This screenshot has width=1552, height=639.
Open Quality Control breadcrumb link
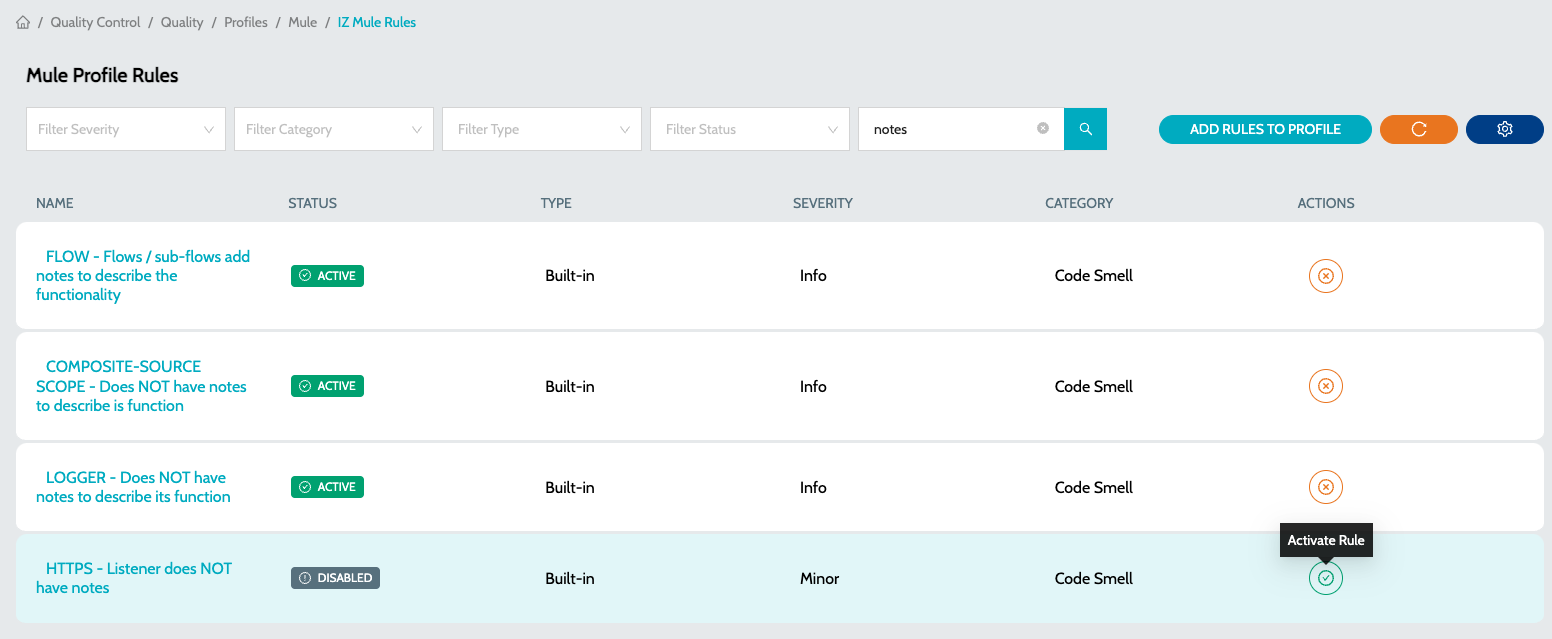point(96,22)
